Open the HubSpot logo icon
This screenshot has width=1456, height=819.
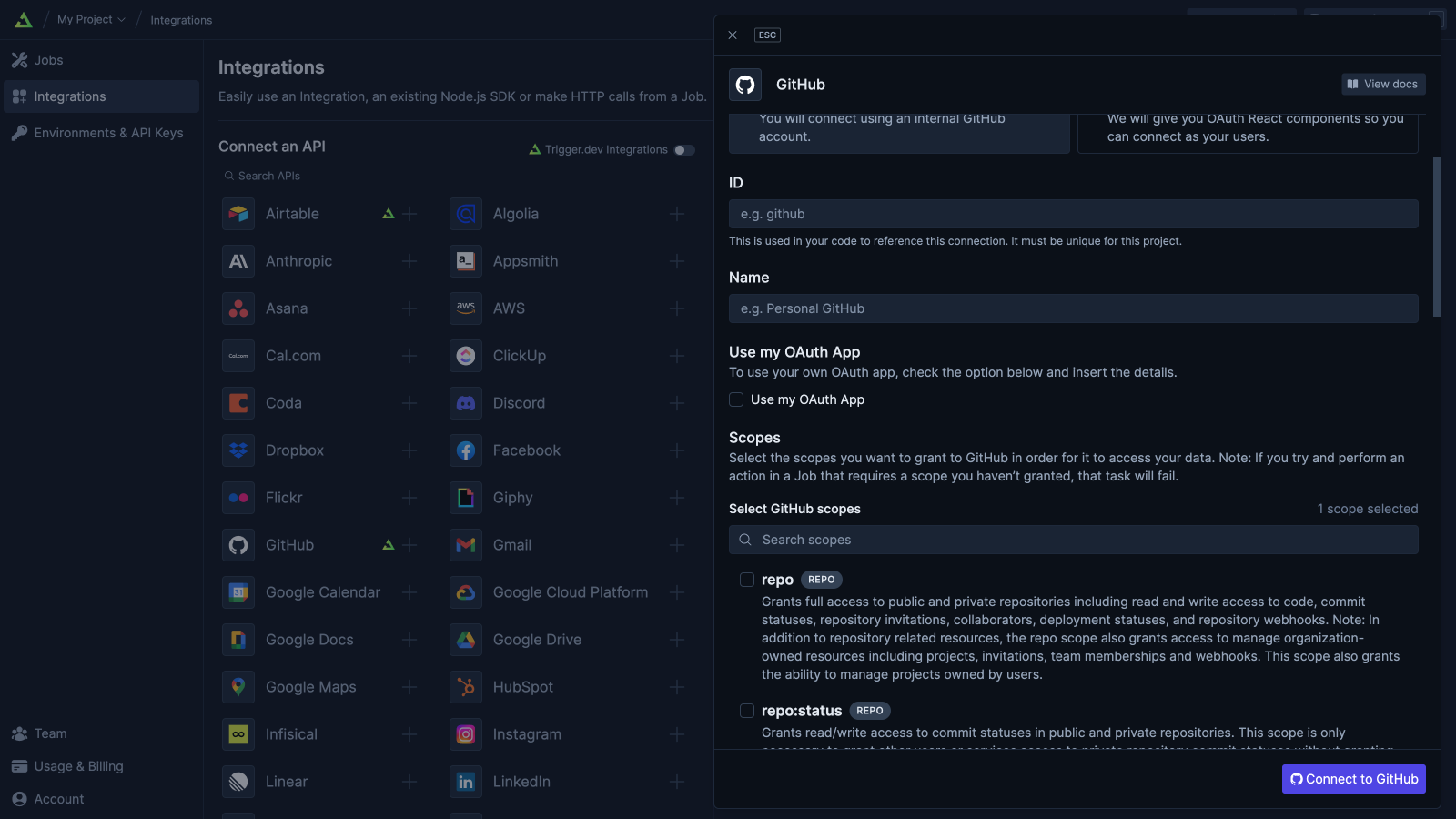pos(466,687)
